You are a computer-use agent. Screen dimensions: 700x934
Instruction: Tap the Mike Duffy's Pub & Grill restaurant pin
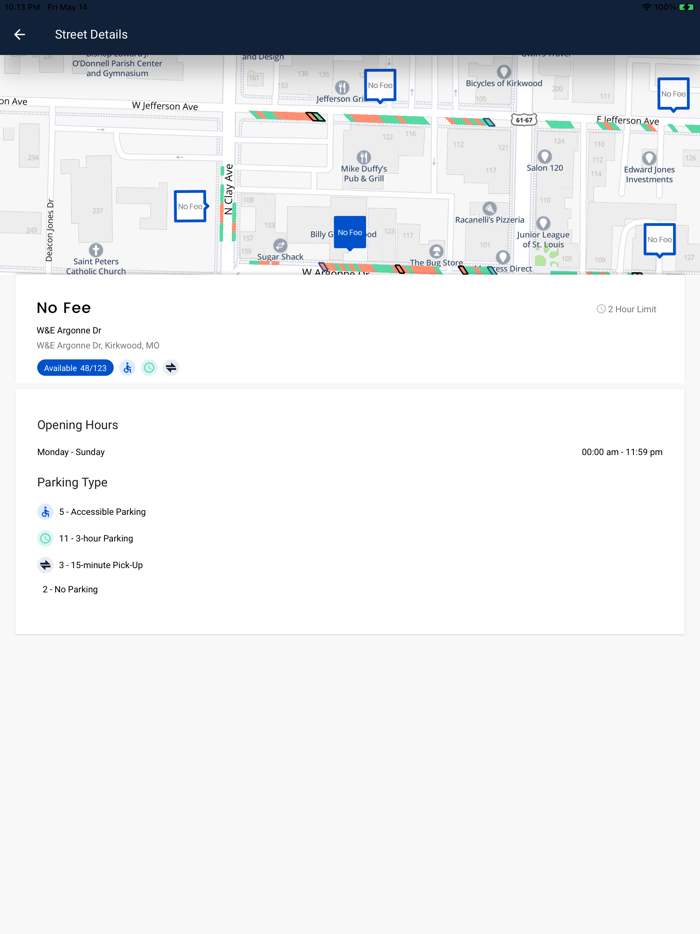[x=363, y=157]
